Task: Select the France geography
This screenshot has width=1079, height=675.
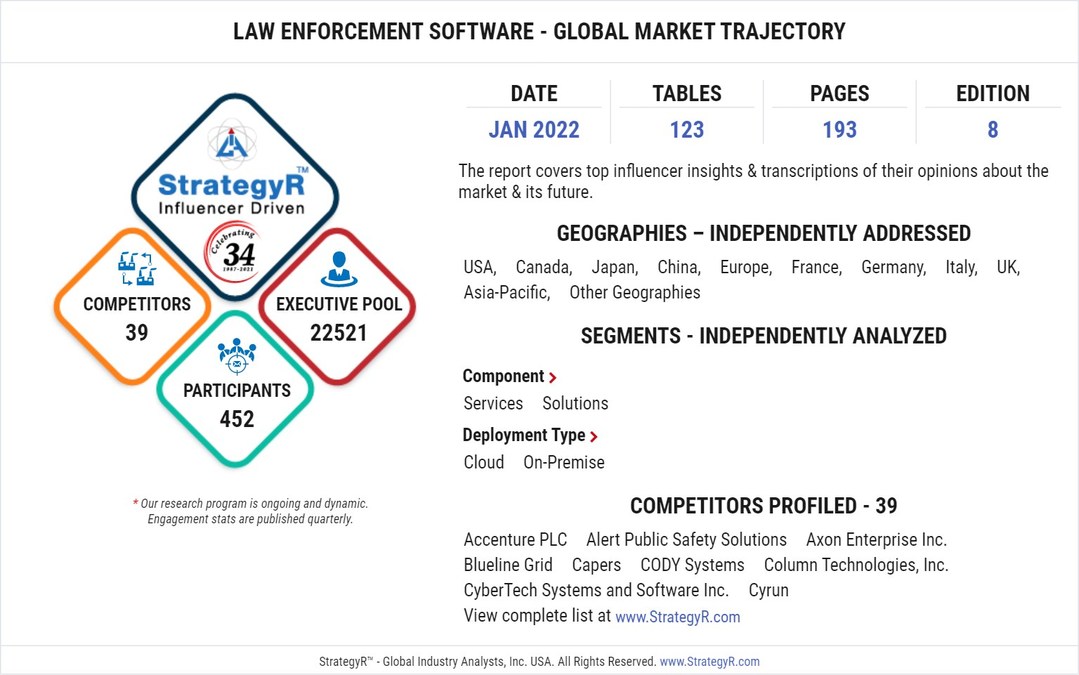Action: [x=817, y=267]
